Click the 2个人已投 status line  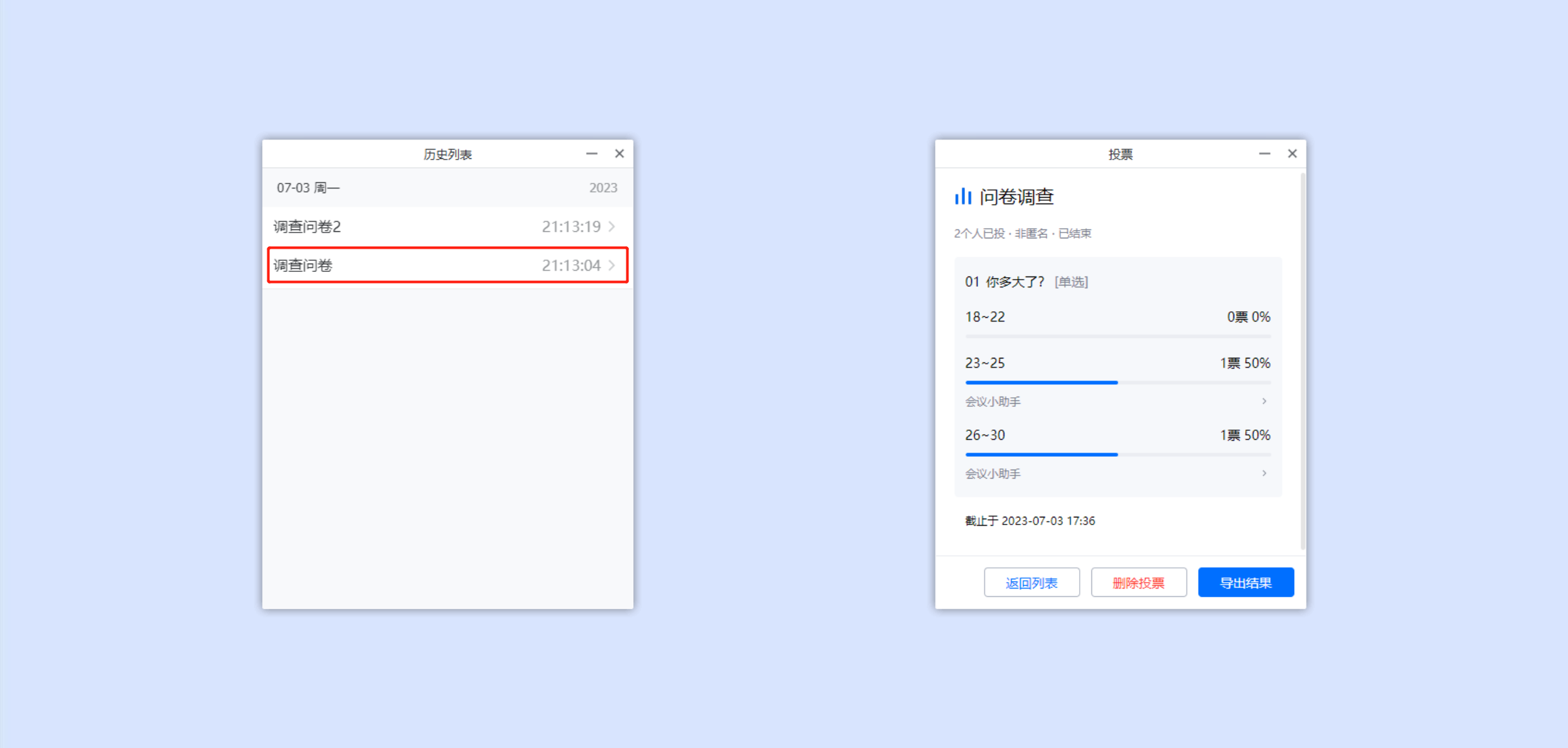pos(1022,233)
